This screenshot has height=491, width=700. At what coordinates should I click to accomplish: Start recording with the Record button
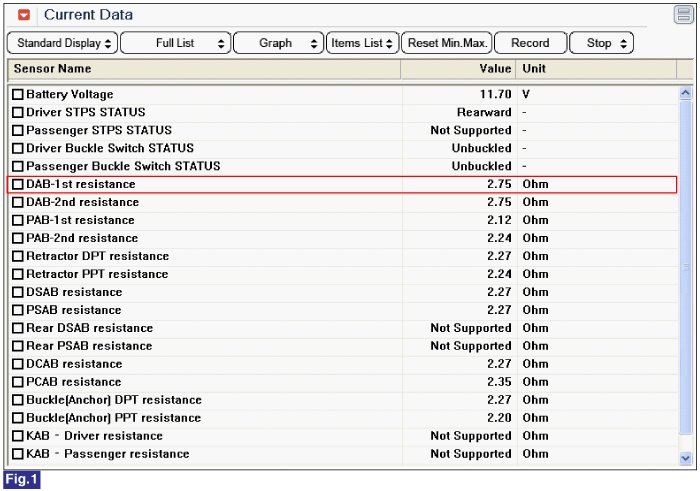[529, 43]
